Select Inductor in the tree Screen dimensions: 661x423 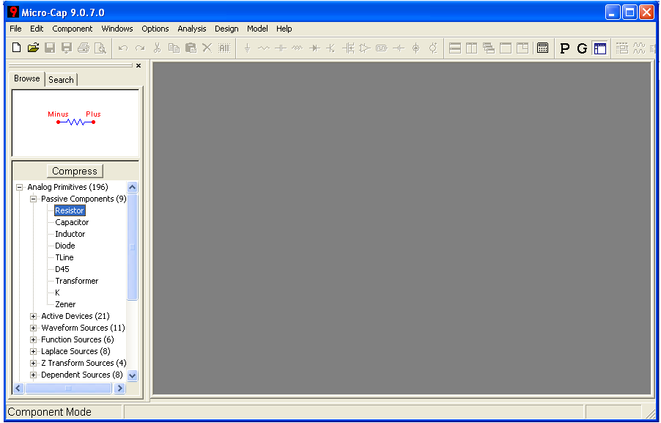pos(70,234)
